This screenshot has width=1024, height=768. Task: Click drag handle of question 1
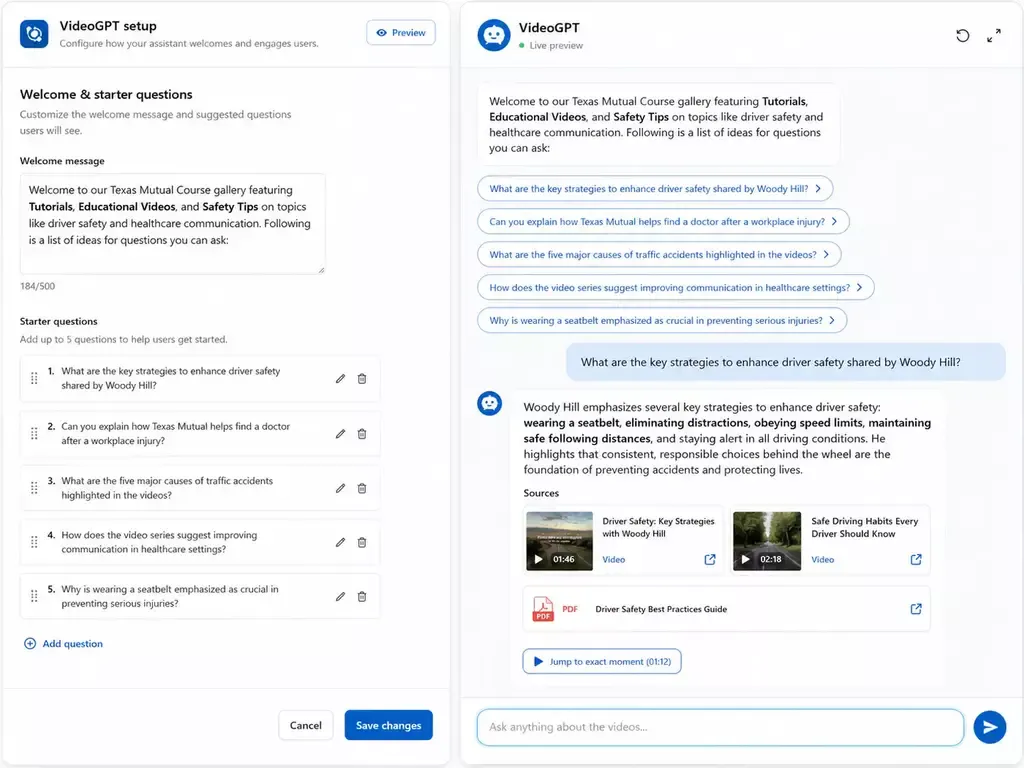34,379
